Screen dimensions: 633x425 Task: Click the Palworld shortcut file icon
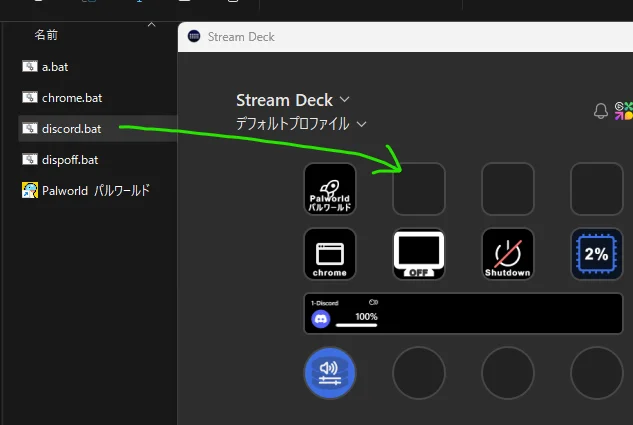click(x=30, y=190)
